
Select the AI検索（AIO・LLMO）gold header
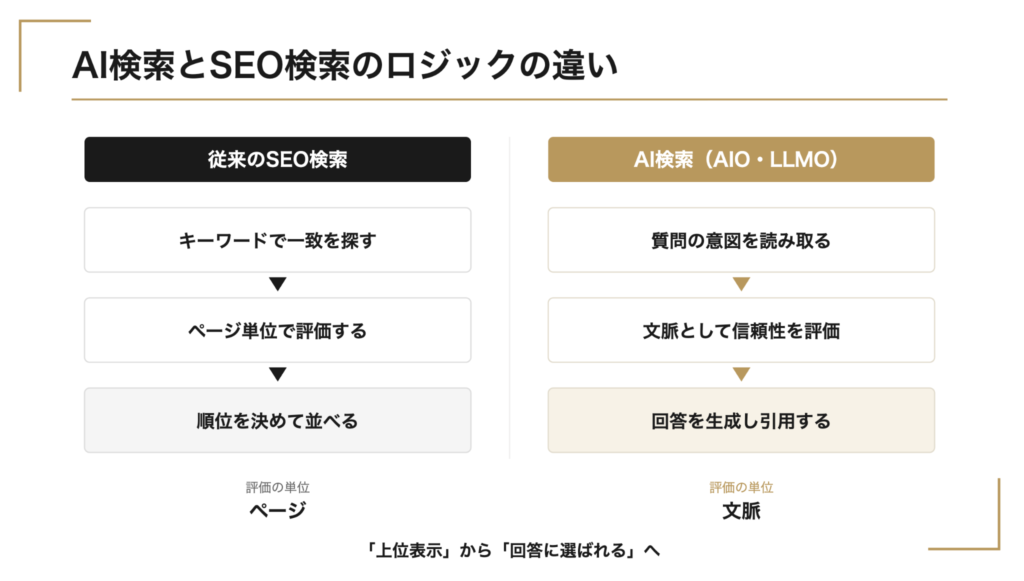coord(741,159)
